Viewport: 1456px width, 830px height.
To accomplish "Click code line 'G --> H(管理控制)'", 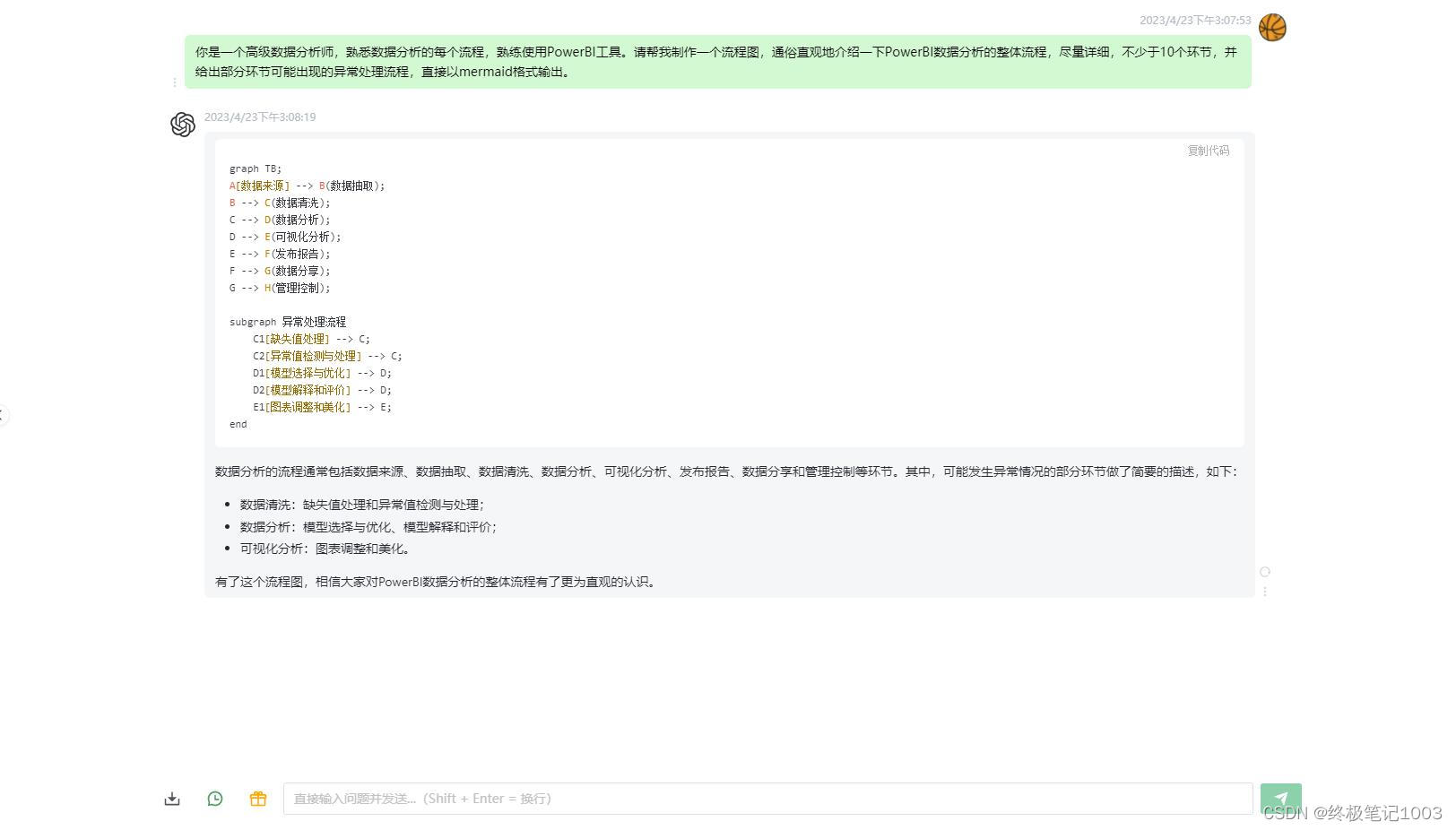I will click(280, 288).
